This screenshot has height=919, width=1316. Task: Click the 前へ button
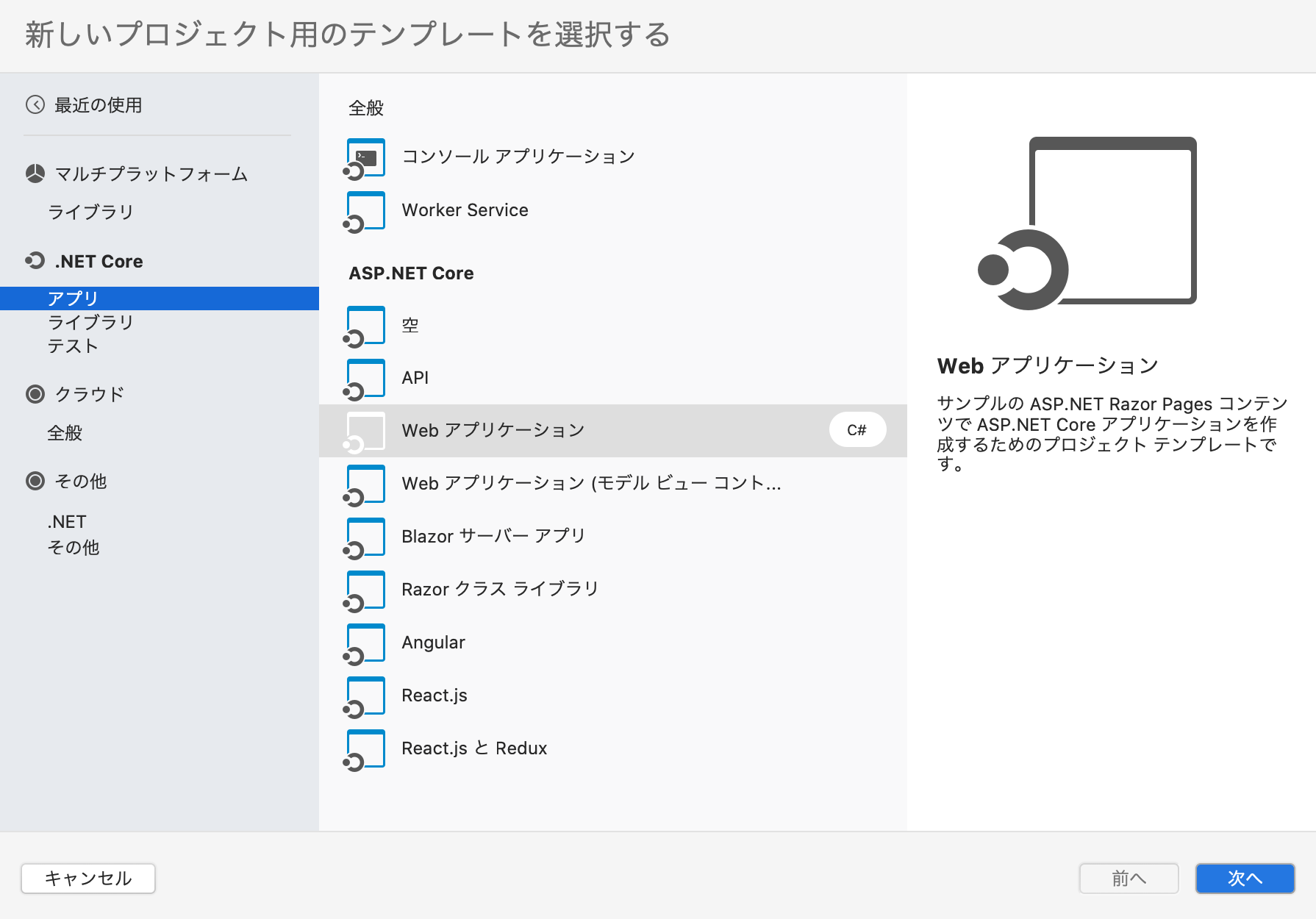1129,879
